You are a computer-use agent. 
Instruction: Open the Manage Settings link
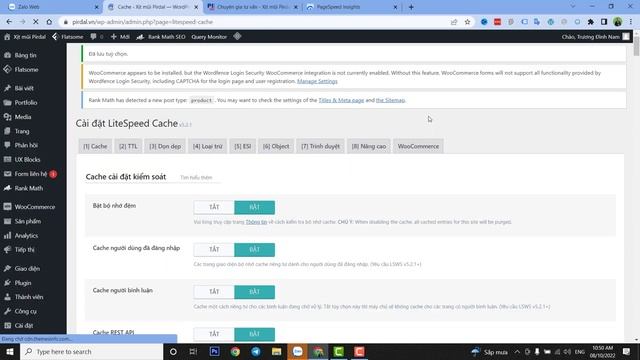click(x=317, y=81)
